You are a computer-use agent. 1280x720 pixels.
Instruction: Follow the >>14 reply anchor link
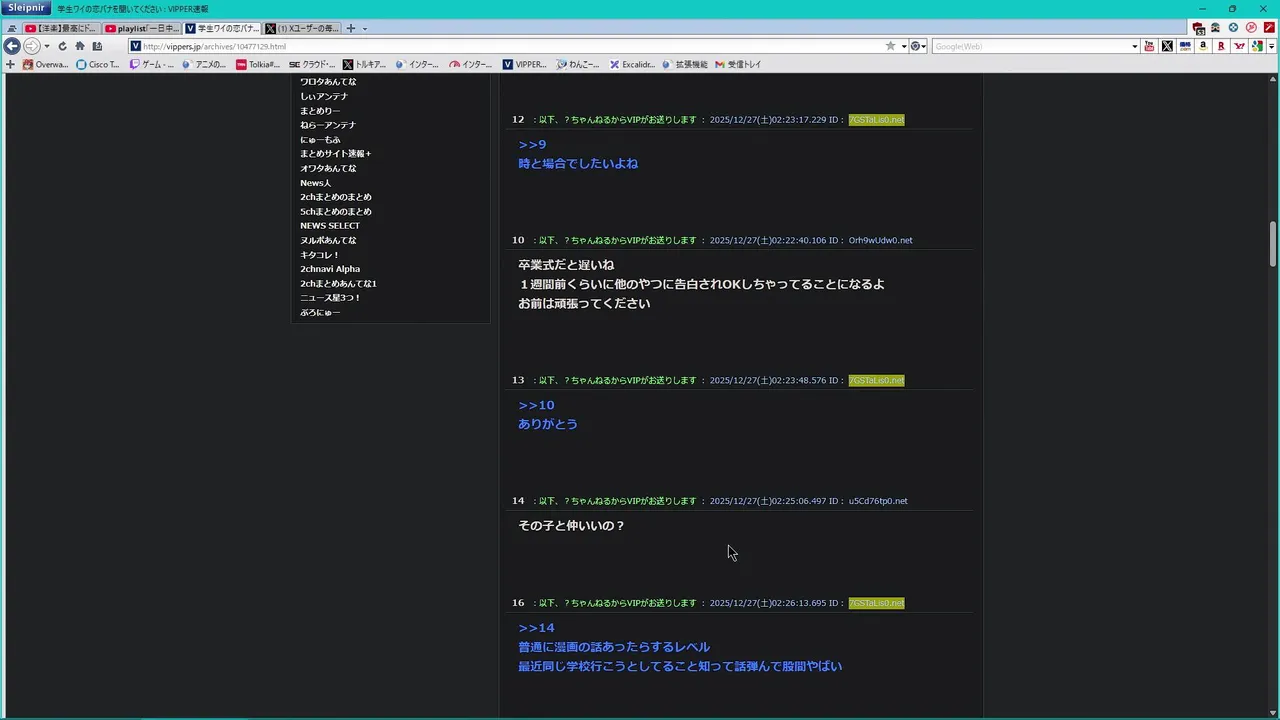[x=536, y=628]
